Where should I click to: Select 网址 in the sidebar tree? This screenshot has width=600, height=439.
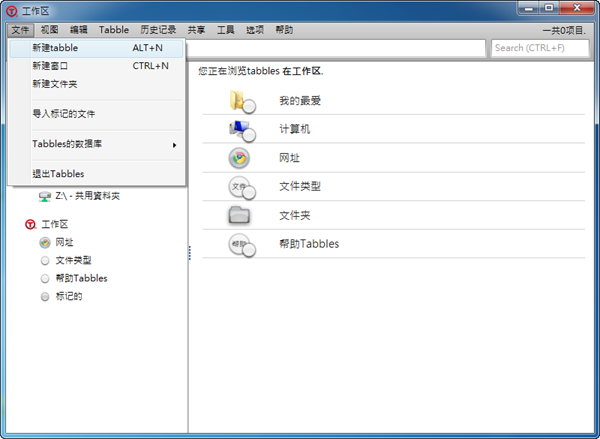pos(64,242)
